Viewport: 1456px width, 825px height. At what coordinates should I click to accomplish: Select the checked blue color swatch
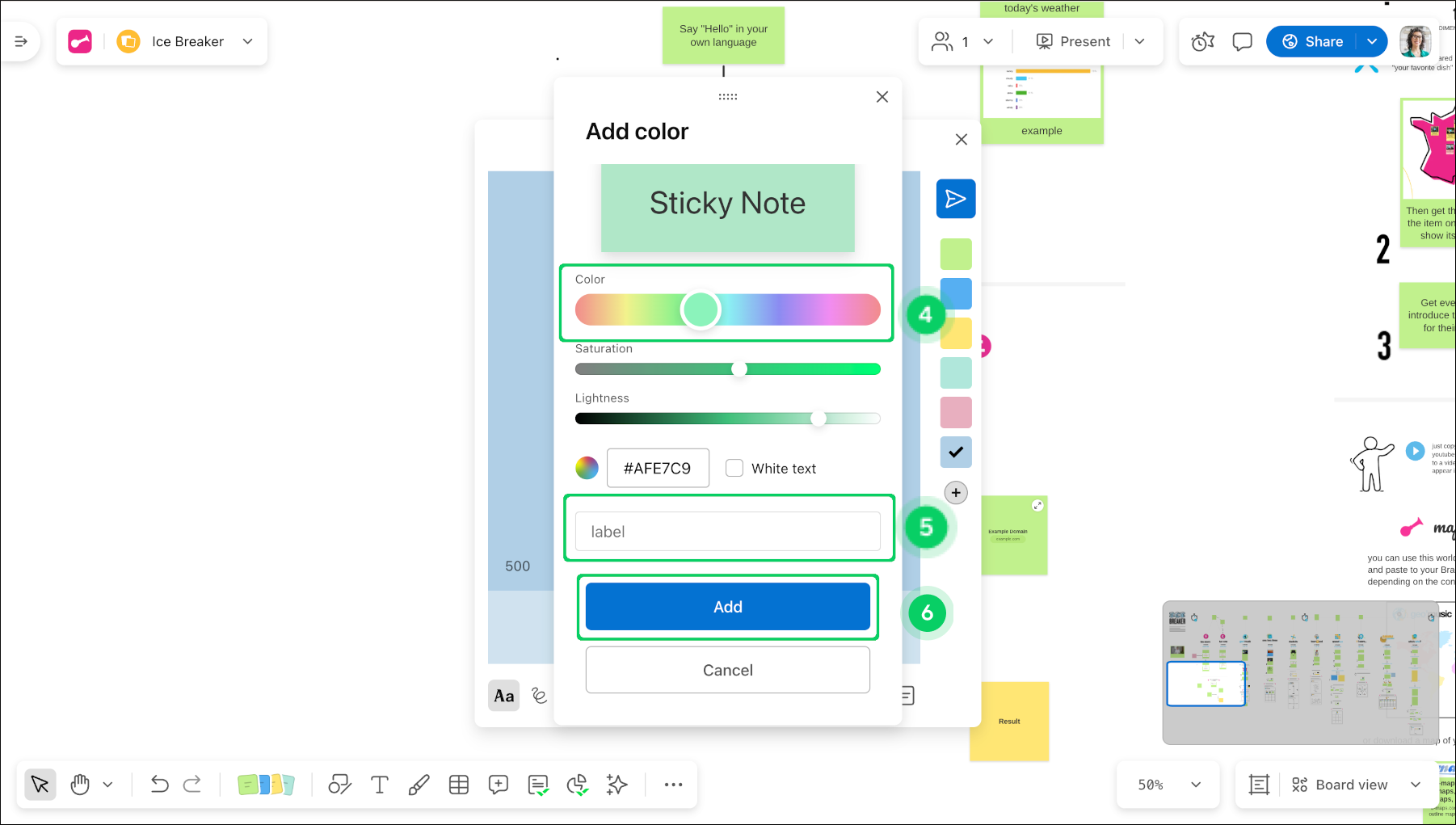(956, 452)
